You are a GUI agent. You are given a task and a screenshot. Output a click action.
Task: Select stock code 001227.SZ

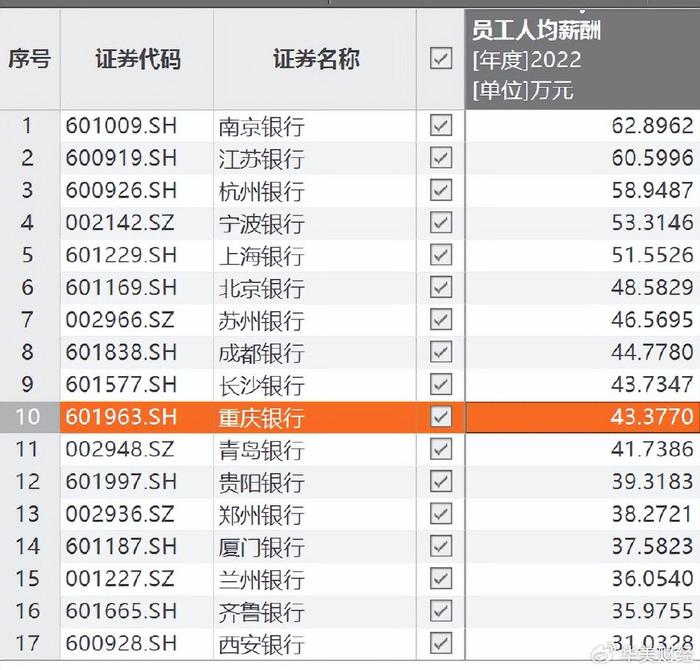point(120,578)
